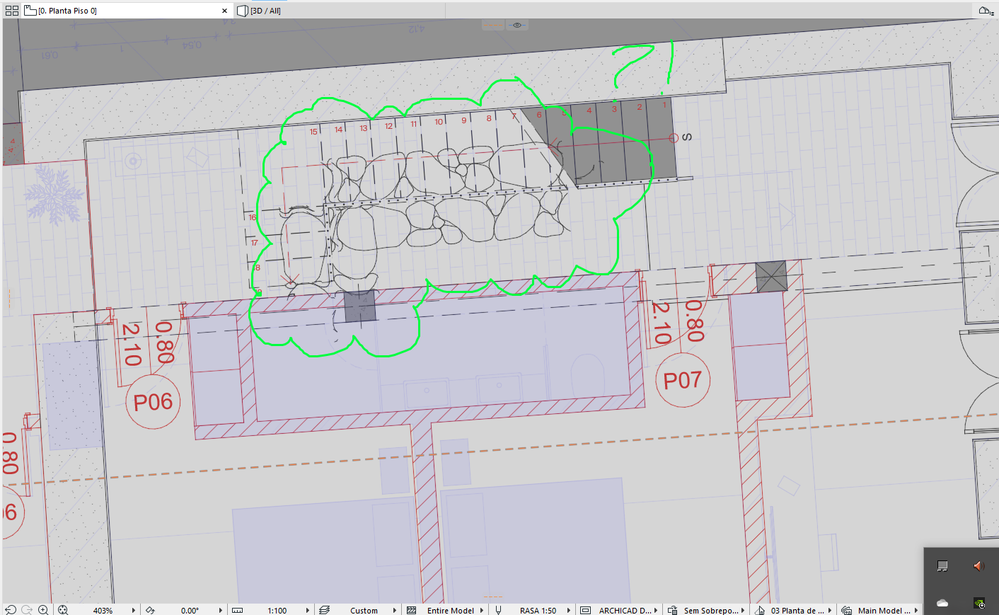Open the RASA 1:50 dropdown arrow

coord(568,611)
